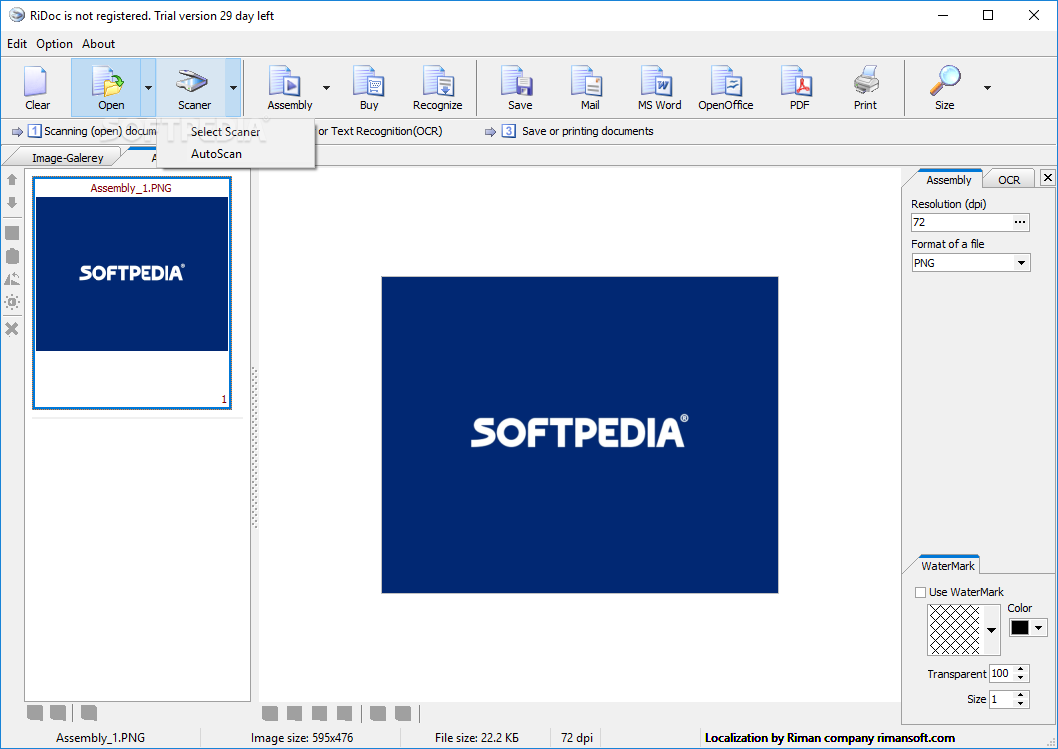
Task: Click the 72 dpi status bar text
Action: pos(577,738)
